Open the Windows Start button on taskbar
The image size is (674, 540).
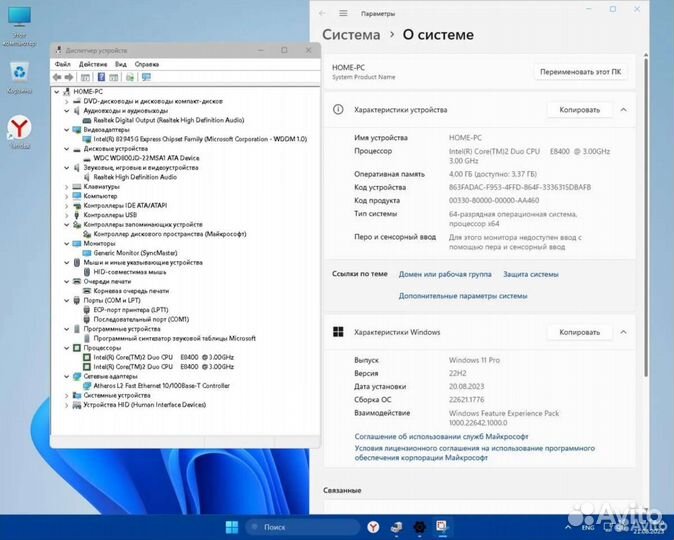coord(232,527)
